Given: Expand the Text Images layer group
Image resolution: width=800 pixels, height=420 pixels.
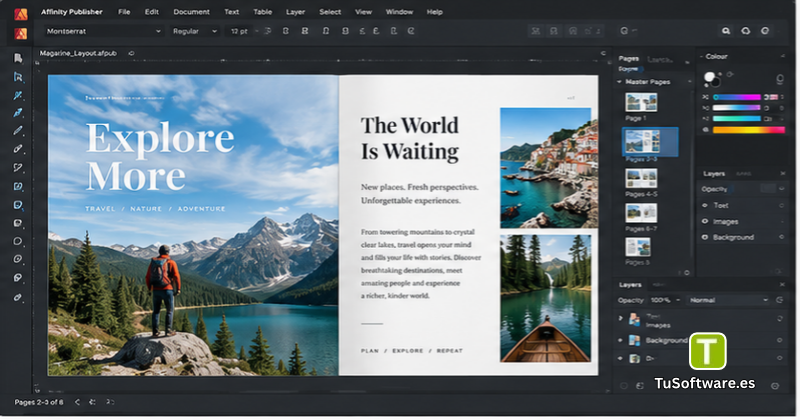Looking at the screenshot, I should (x=620, y=318).
